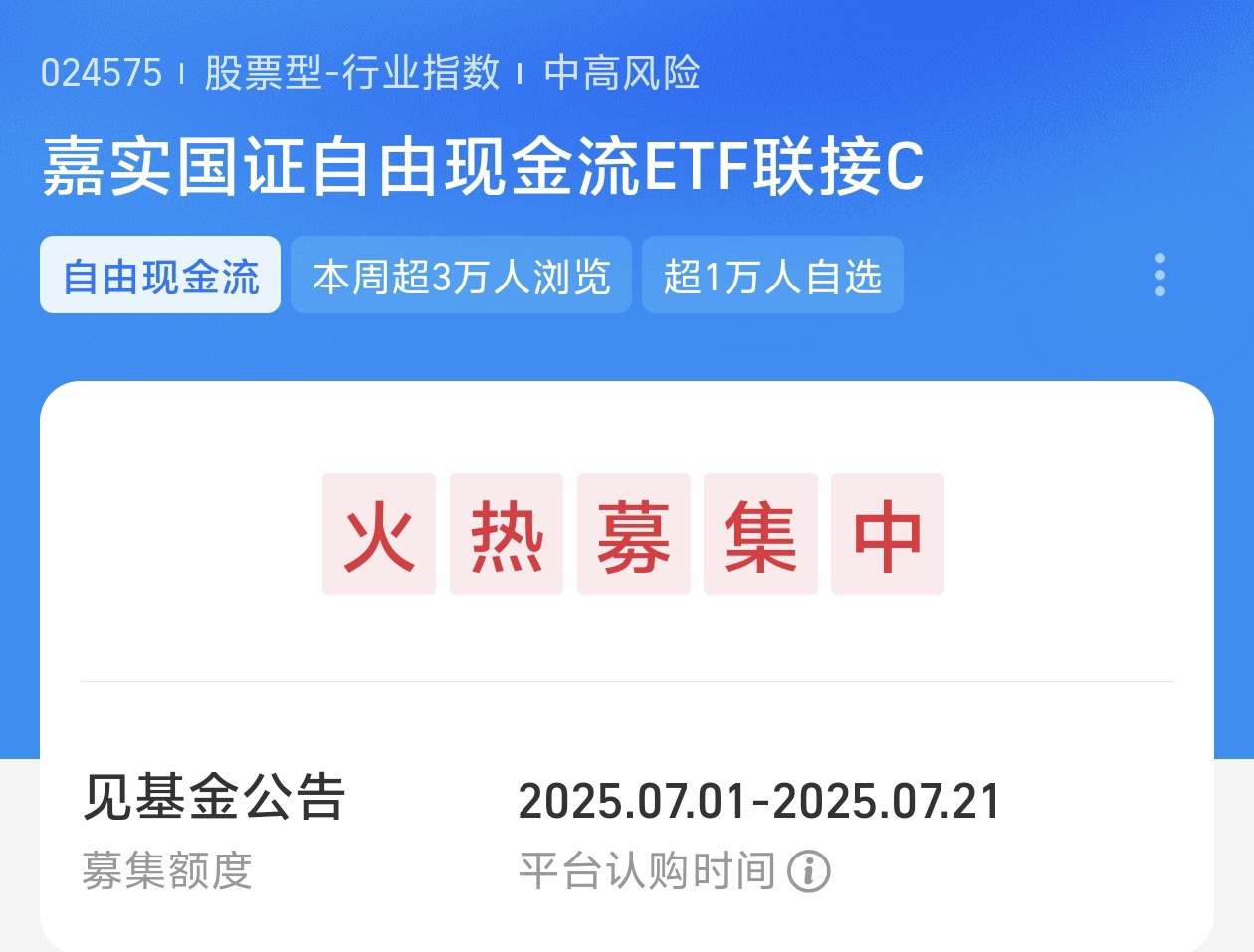Screen dimensions: 1254x952
Task: Click the horizontal divider line in card
Action: (627, 682)
